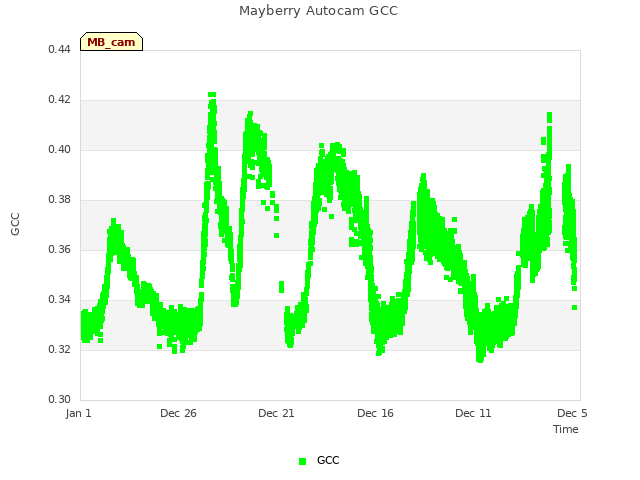Screen dimensions: 640x480
Task: Click the Dec 21 axis label
Action: tap(276, 413)
